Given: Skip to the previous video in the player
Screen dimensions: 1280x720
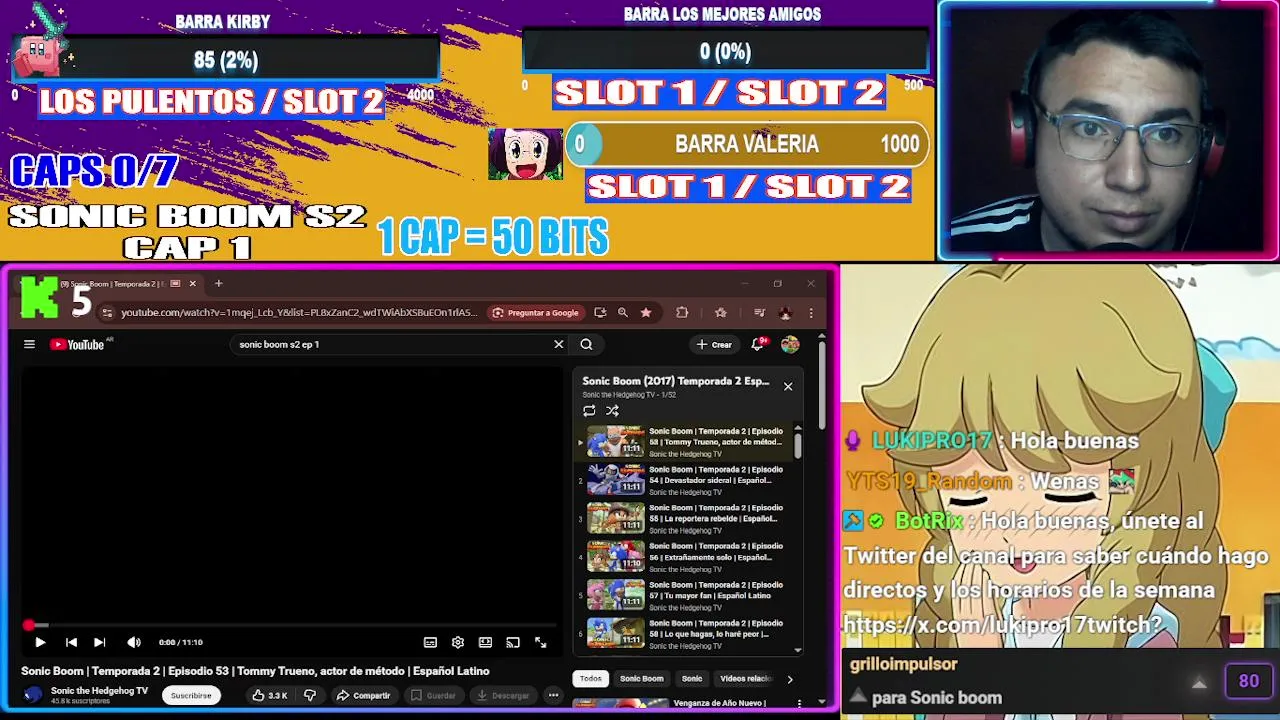Looking at the screenshot, I should 71,642.
